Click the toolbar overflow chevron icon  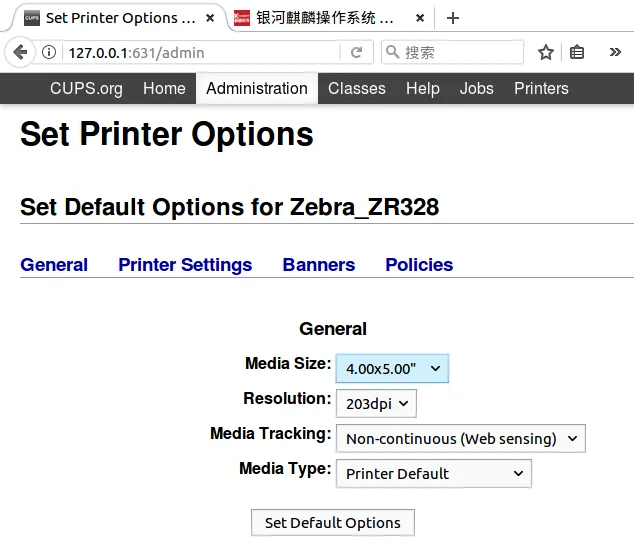point(617,52)
